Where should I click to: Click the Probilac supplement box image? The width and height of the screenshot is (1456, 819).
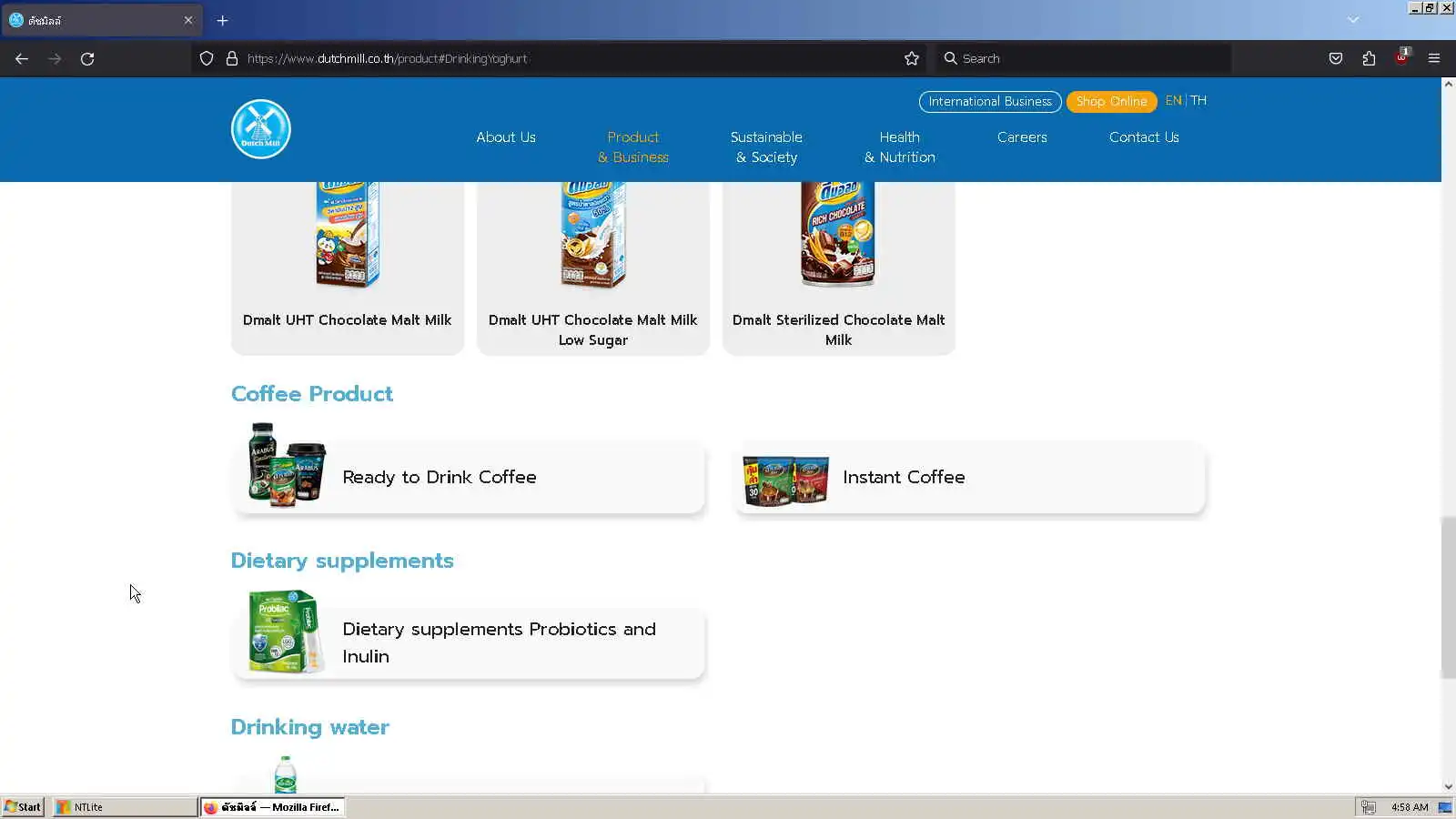pos(287,631)
